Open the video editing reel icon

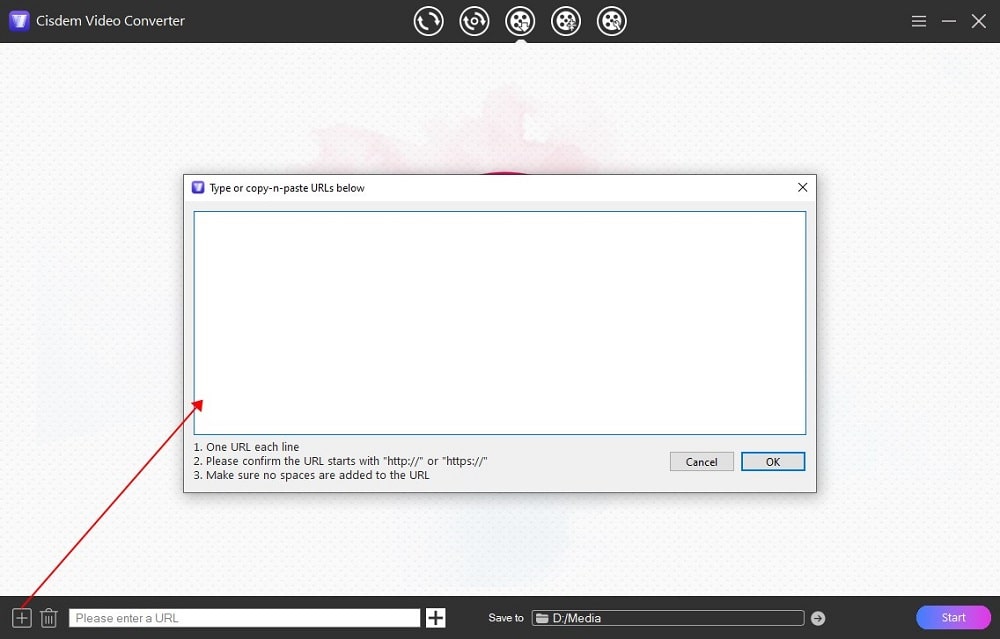point(566,20)
